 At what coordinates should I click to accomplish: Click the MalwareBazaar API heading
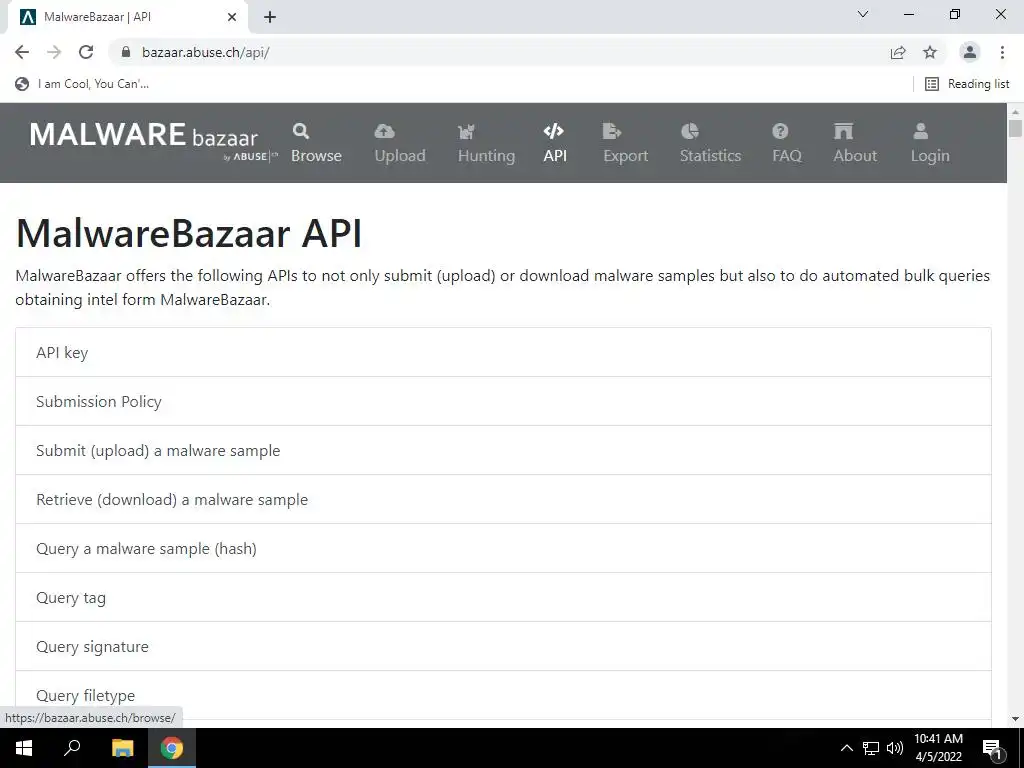tap(189, 233)
